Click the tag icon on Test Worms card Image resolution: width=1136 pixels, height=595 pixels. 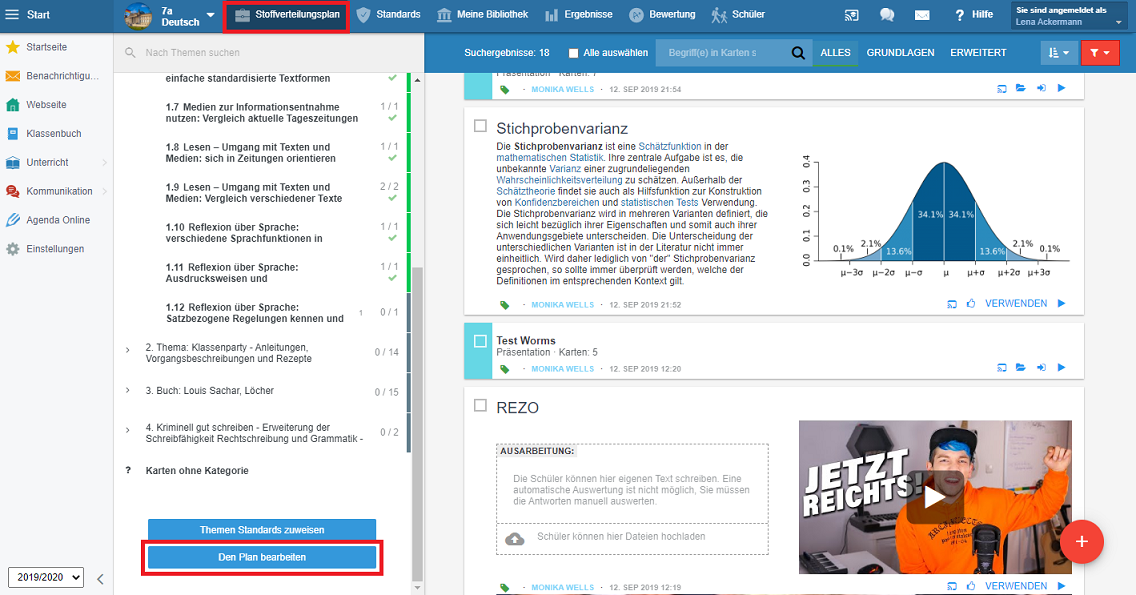pos(505,369)
